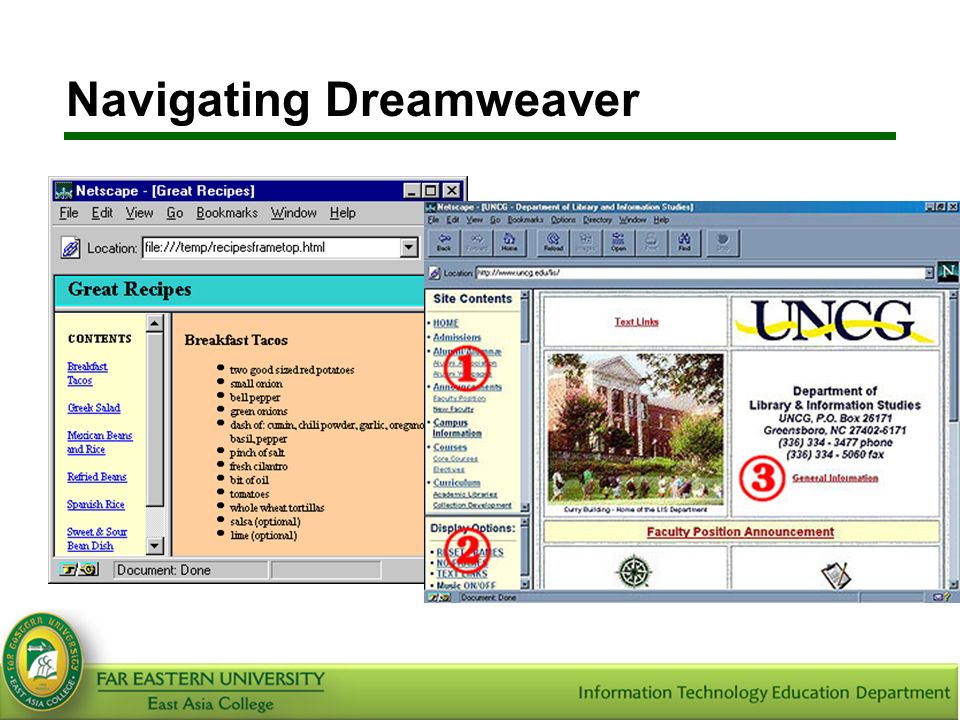Click the scroll up arrow in recipes Contents frame

pos(155,323)
